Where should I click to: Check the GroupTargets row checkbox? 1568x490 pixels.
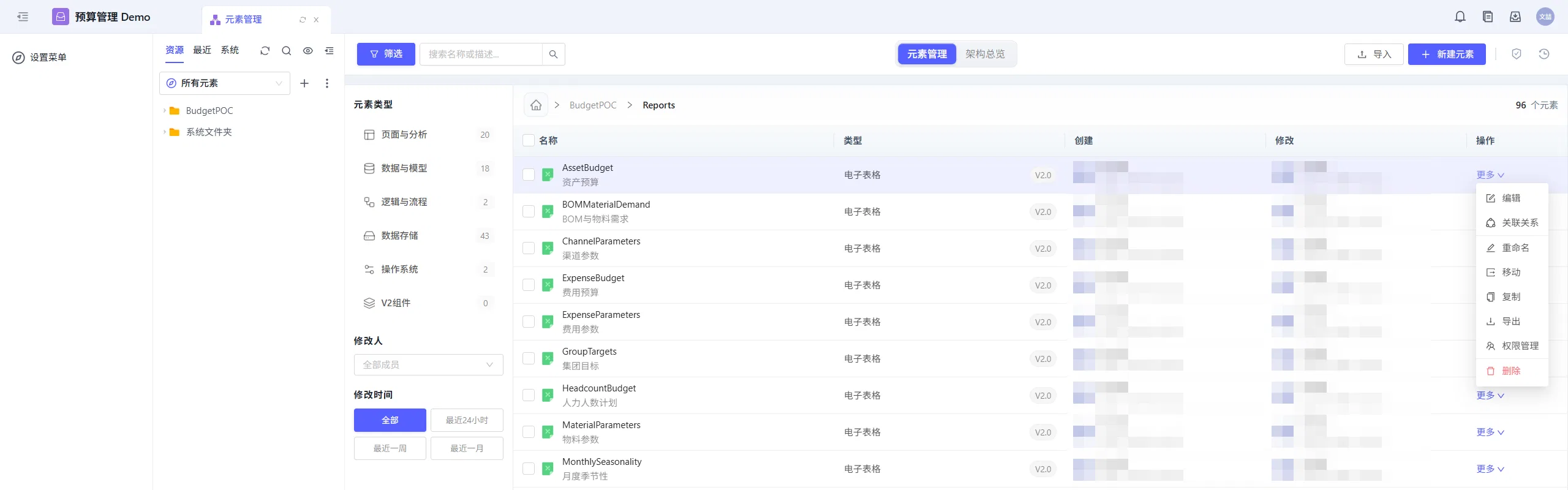pyautogui.click(x=529, y=359)
